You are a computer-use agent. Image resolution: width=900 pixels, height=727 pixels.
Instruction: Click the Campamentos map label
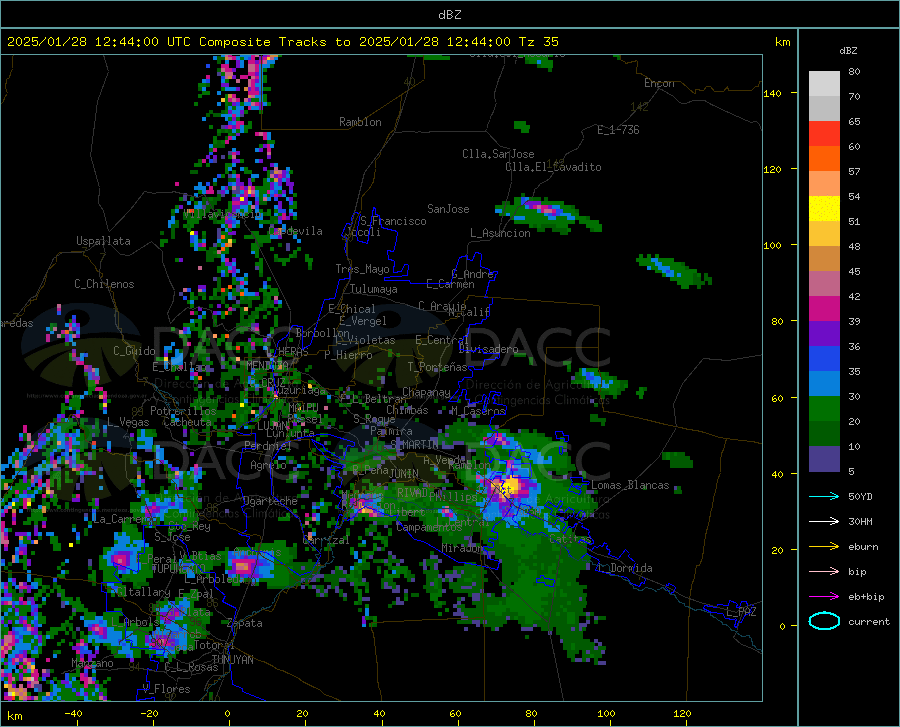(429, 527)
